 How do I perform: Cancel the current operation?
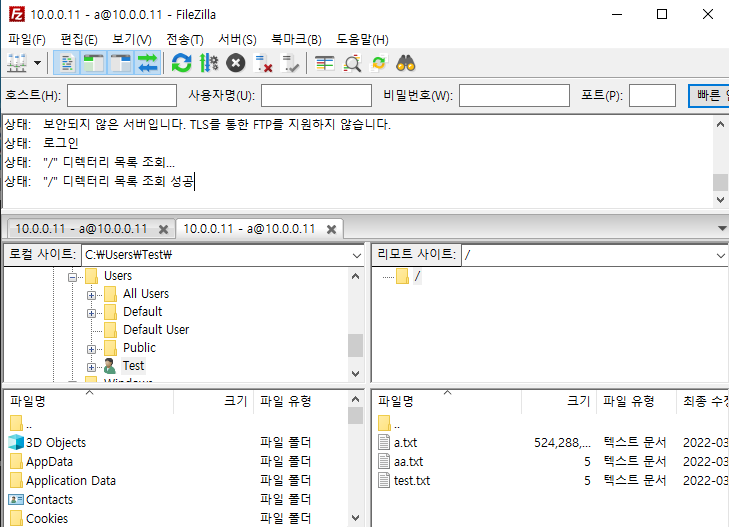pyautogui.click(x=236, y=63)
